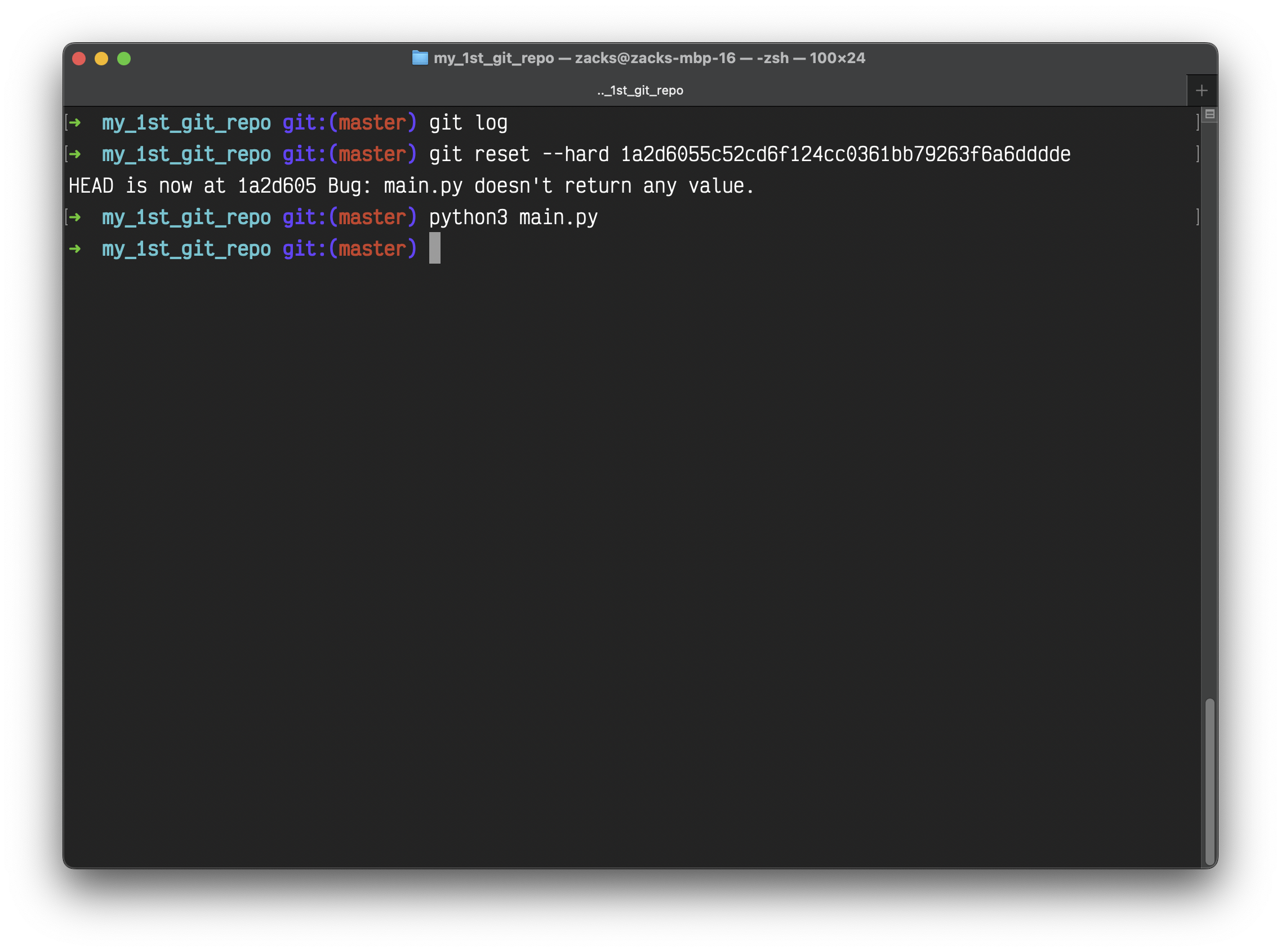The image size is (1281, 952).
Task: Click the green zoom window button
Action: click(124, 59)
